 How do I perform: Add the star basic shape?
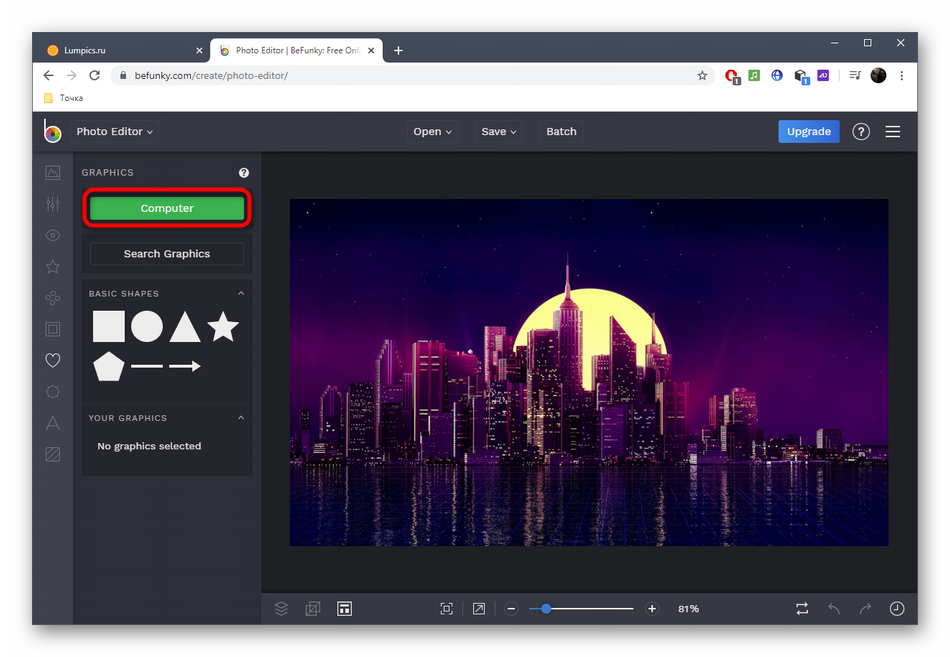pyautogui.click(x=223, y=327)
